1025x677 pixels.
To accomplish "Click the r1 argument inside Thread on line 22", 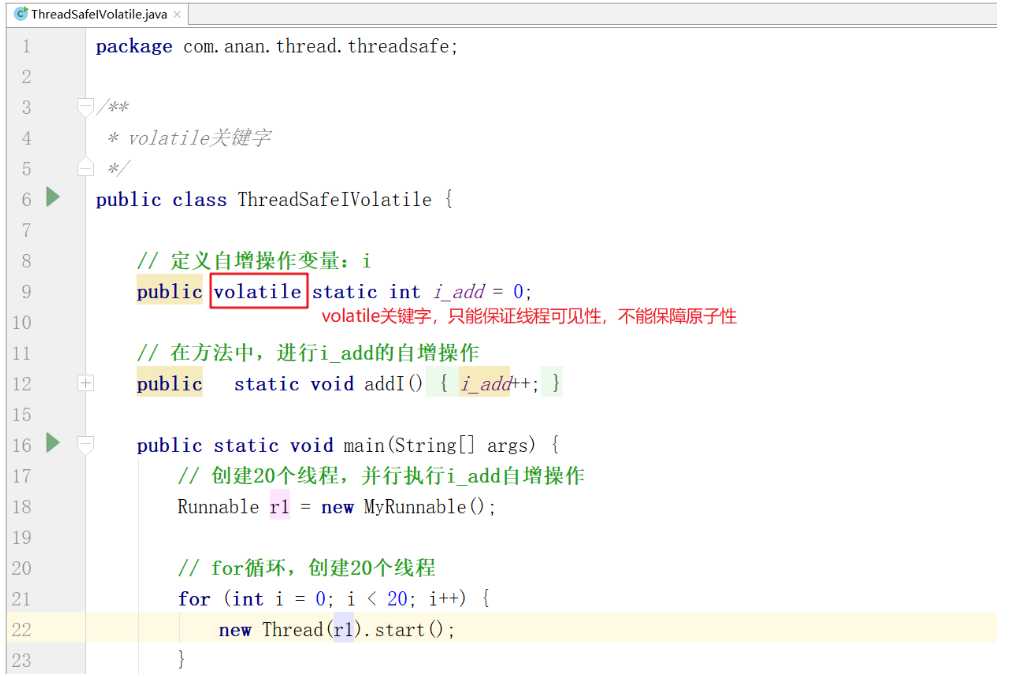I will [343, 629].
